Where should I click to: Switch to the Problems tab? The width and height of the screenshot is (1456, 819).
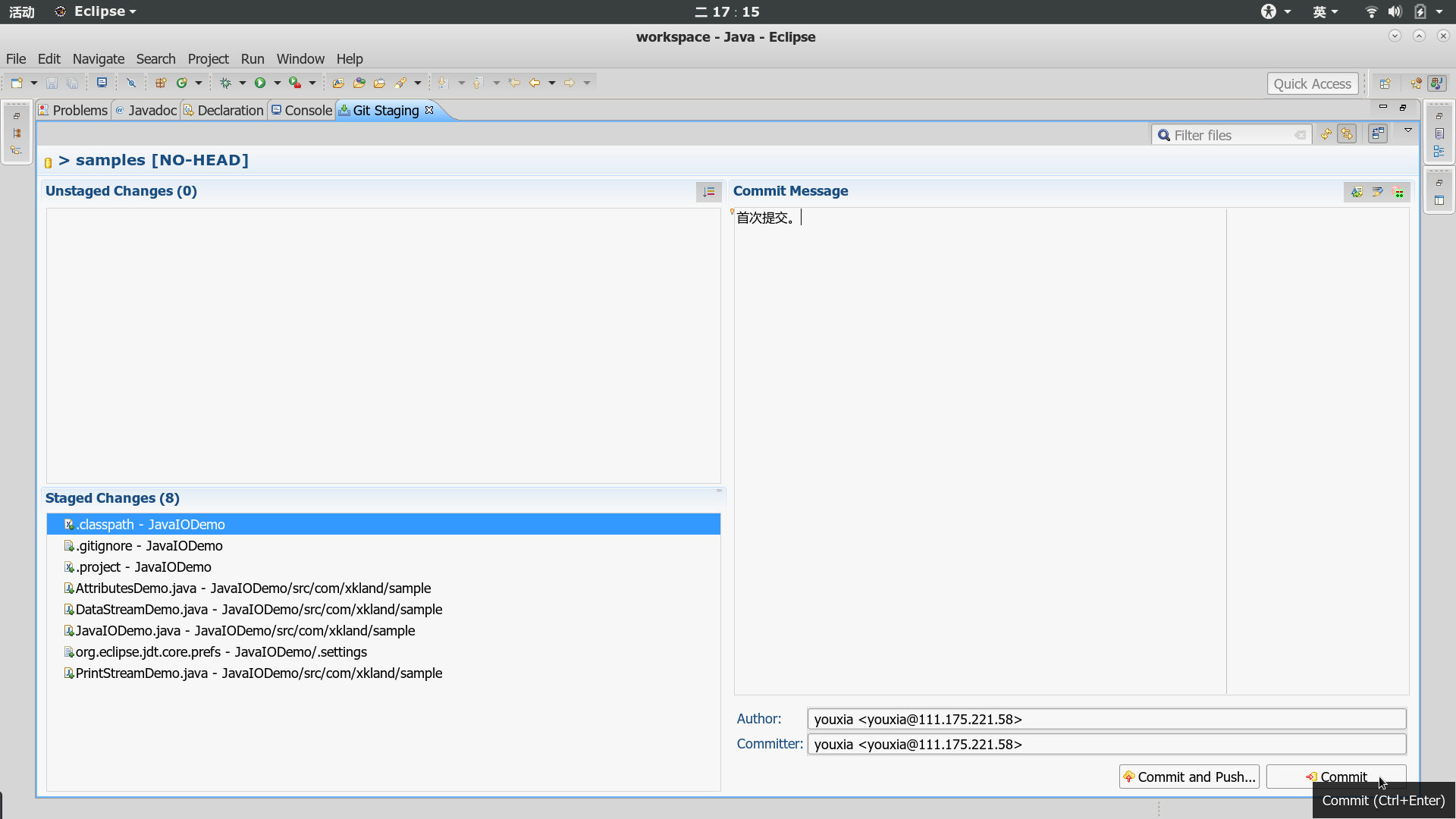[x=74, y=110]
